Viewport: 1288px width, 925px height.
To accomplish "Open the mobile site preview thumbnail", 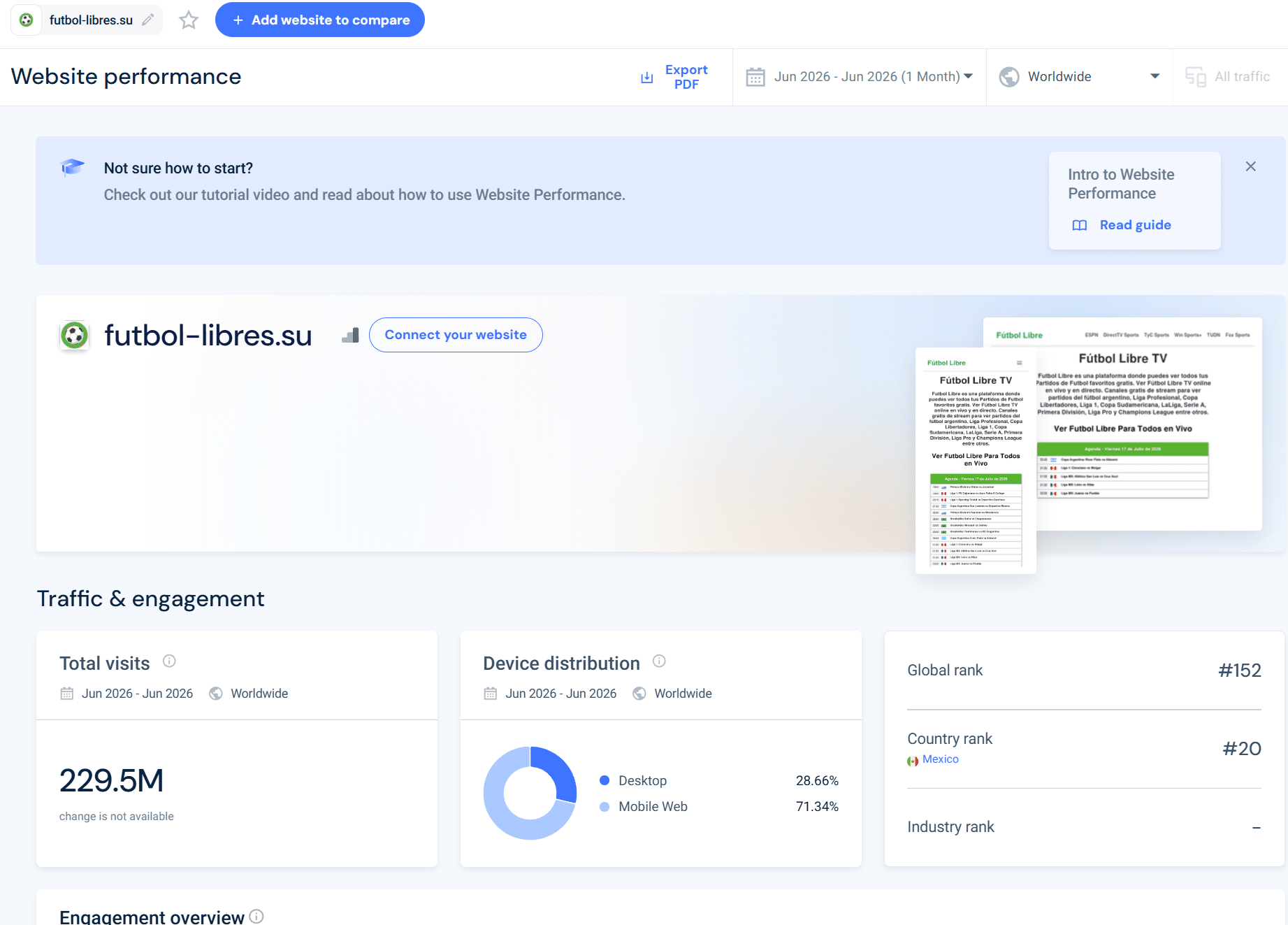I will [x=976, y=461].
